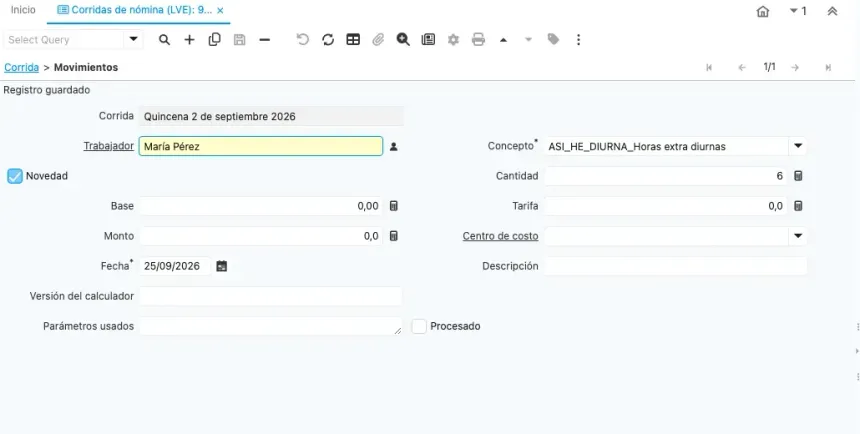Click the Trabajador field María Pérez

[x=261, y=146]
